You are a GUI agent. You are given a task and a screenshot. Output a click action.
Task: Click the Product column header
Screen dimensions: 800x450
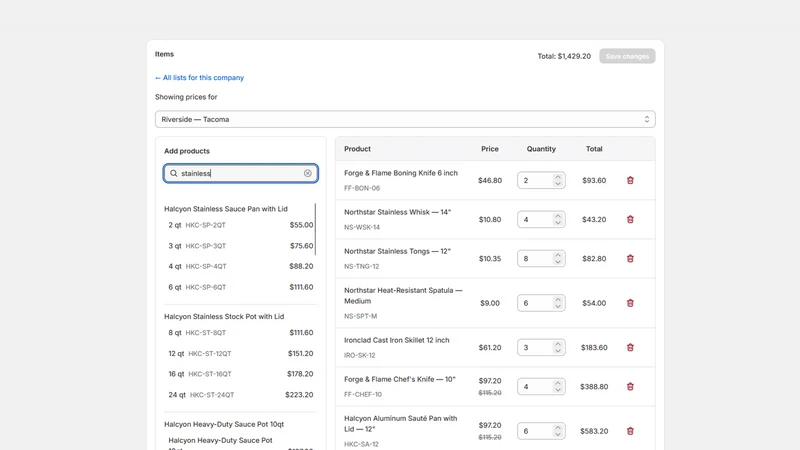[x=357, y=149]
